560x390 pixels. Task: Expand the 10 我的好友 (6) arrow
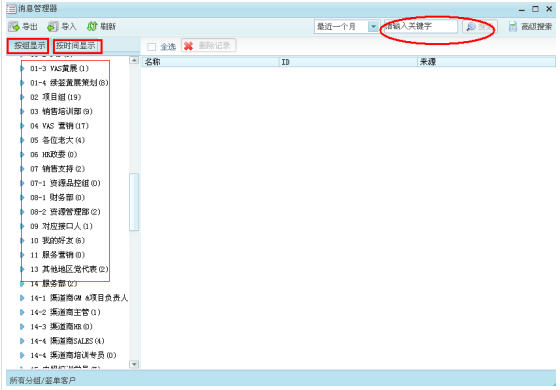pyautogui.click(x=22, y=240)
